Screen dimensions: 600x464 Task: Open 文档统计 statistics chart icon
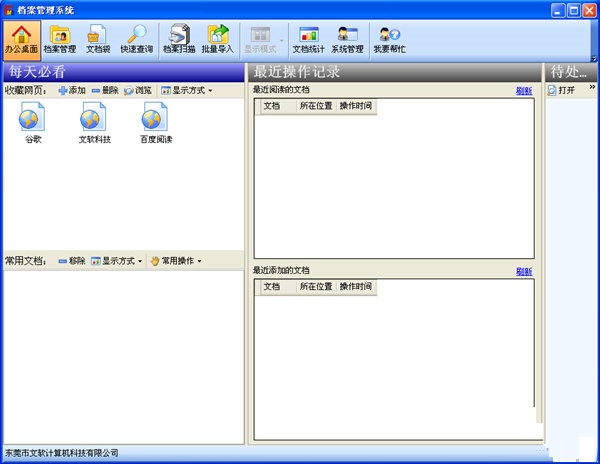[x=308, y=39]
